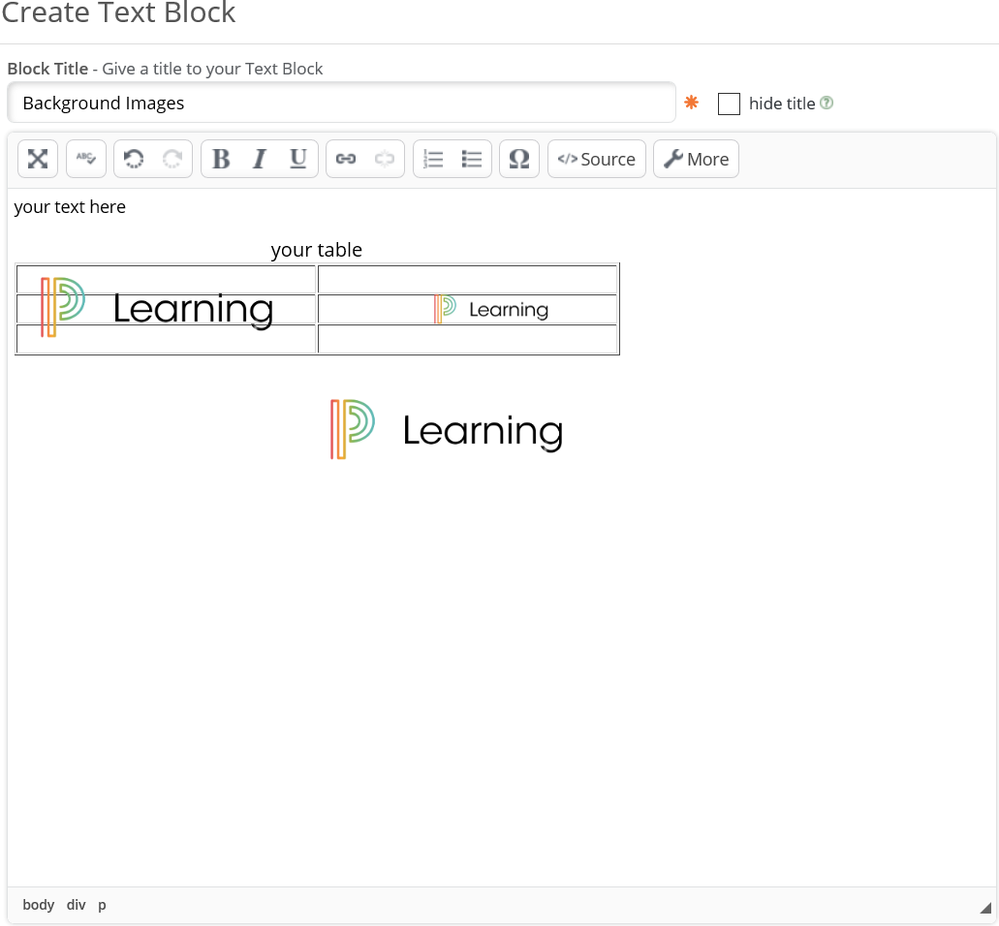Image resolution: width=999 pixels, height=926 pixels.
Task: Select the small Learning logo in right table cell
Action: [x=491, y=309]
